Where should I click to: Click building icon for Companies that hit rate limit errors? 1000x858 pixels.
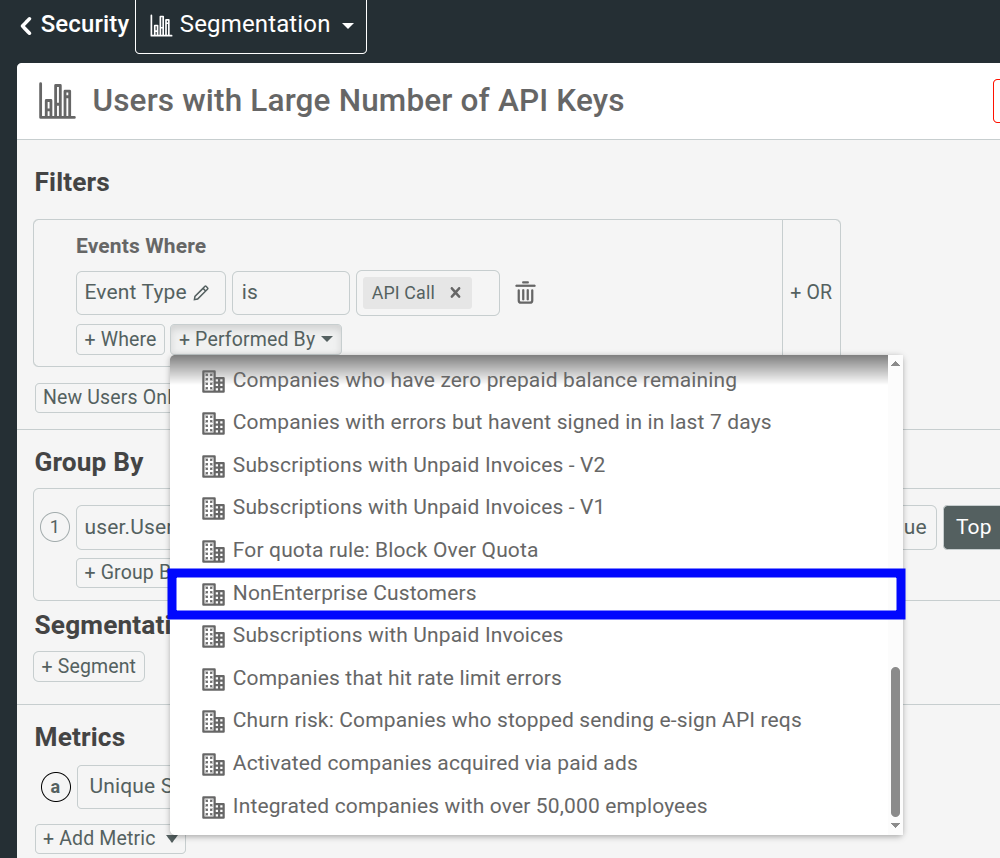(213, 679)
